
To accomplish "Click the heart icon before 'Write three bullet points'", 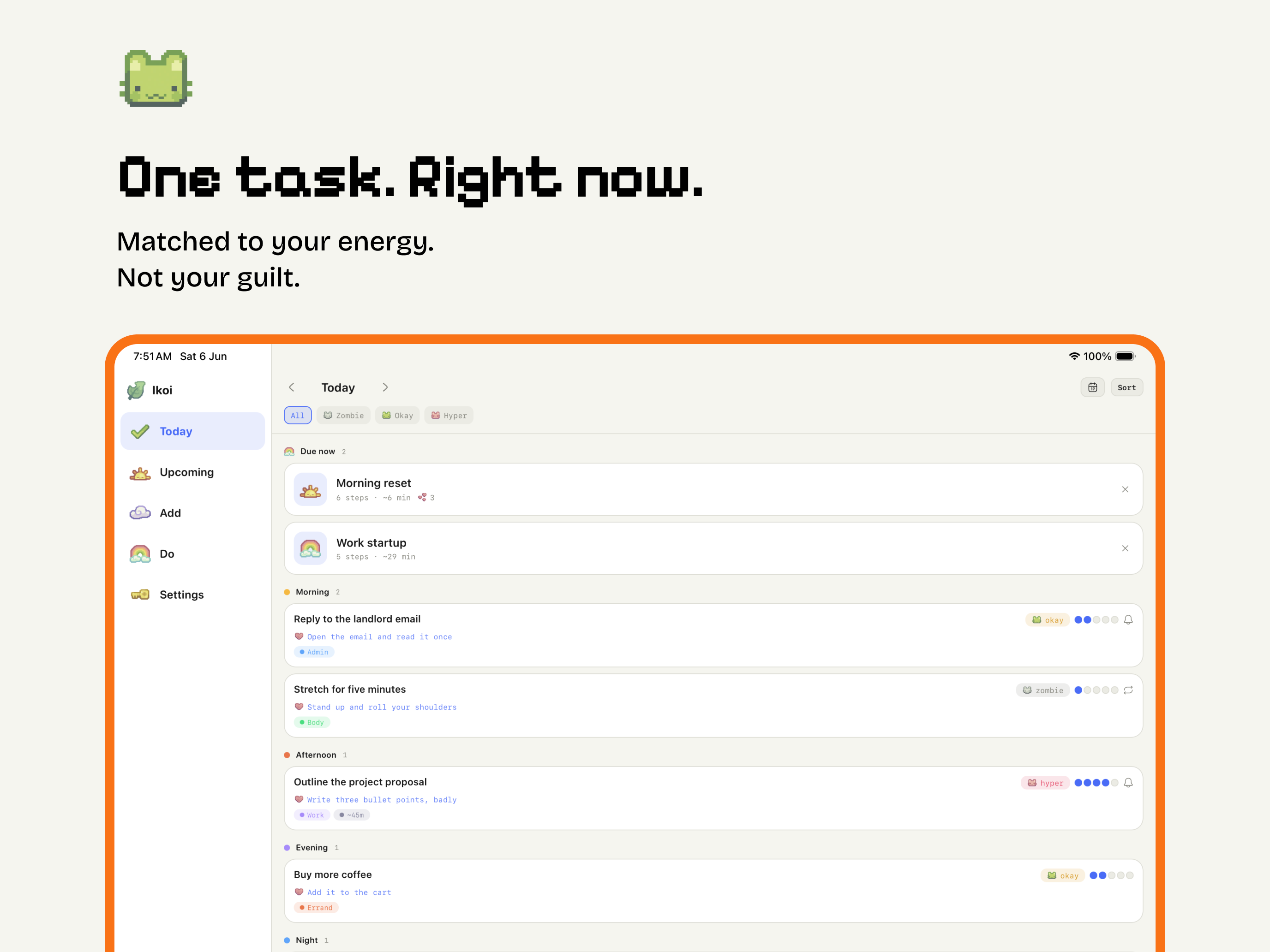I will click(299, 799).
